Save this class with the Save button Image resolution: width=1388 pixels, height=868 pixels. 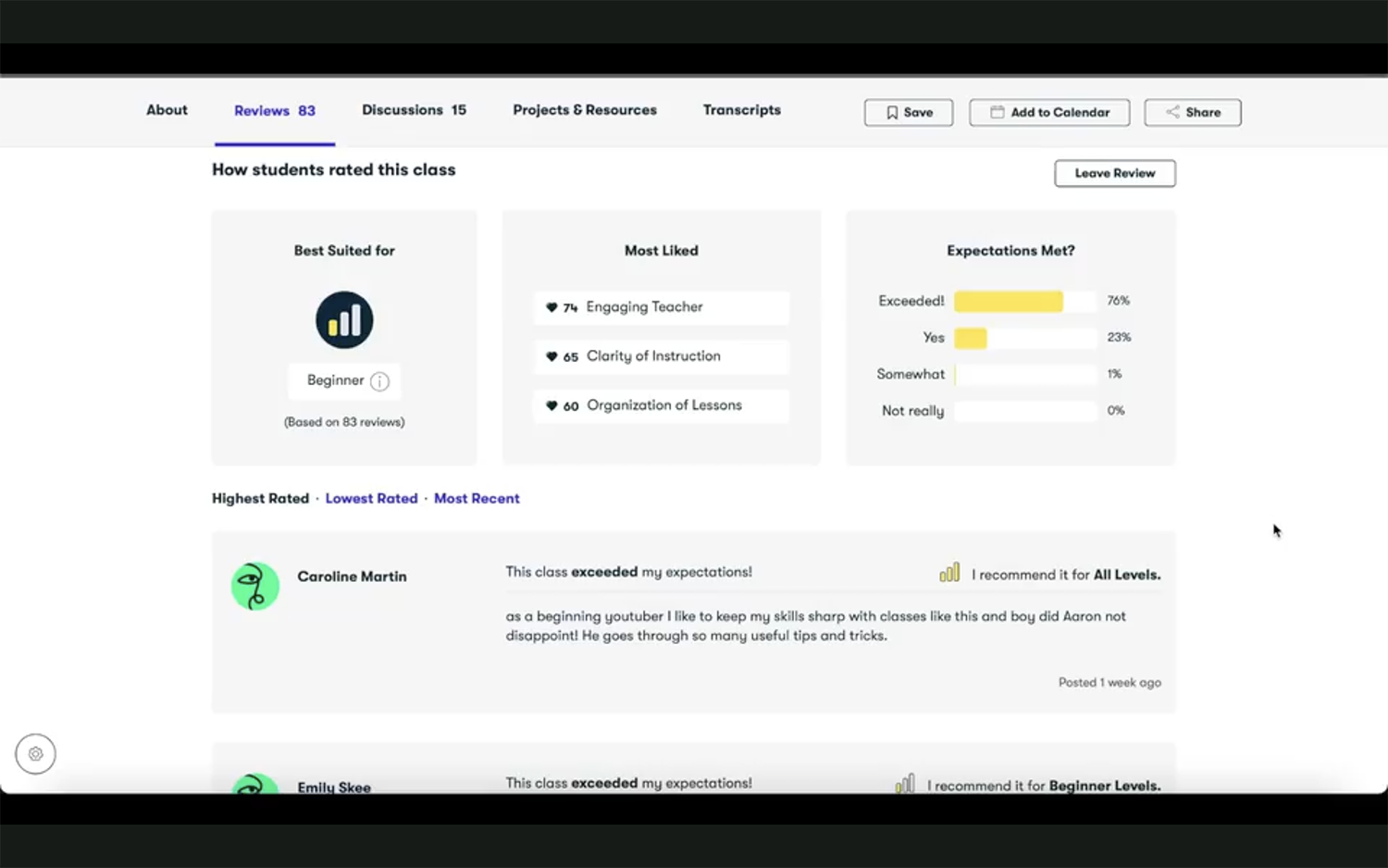coord(908,112)
